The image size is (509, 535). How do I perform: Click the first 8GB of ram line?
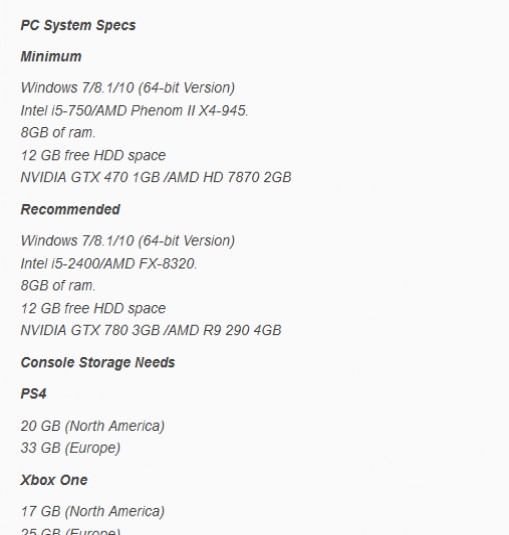(58, 132)
